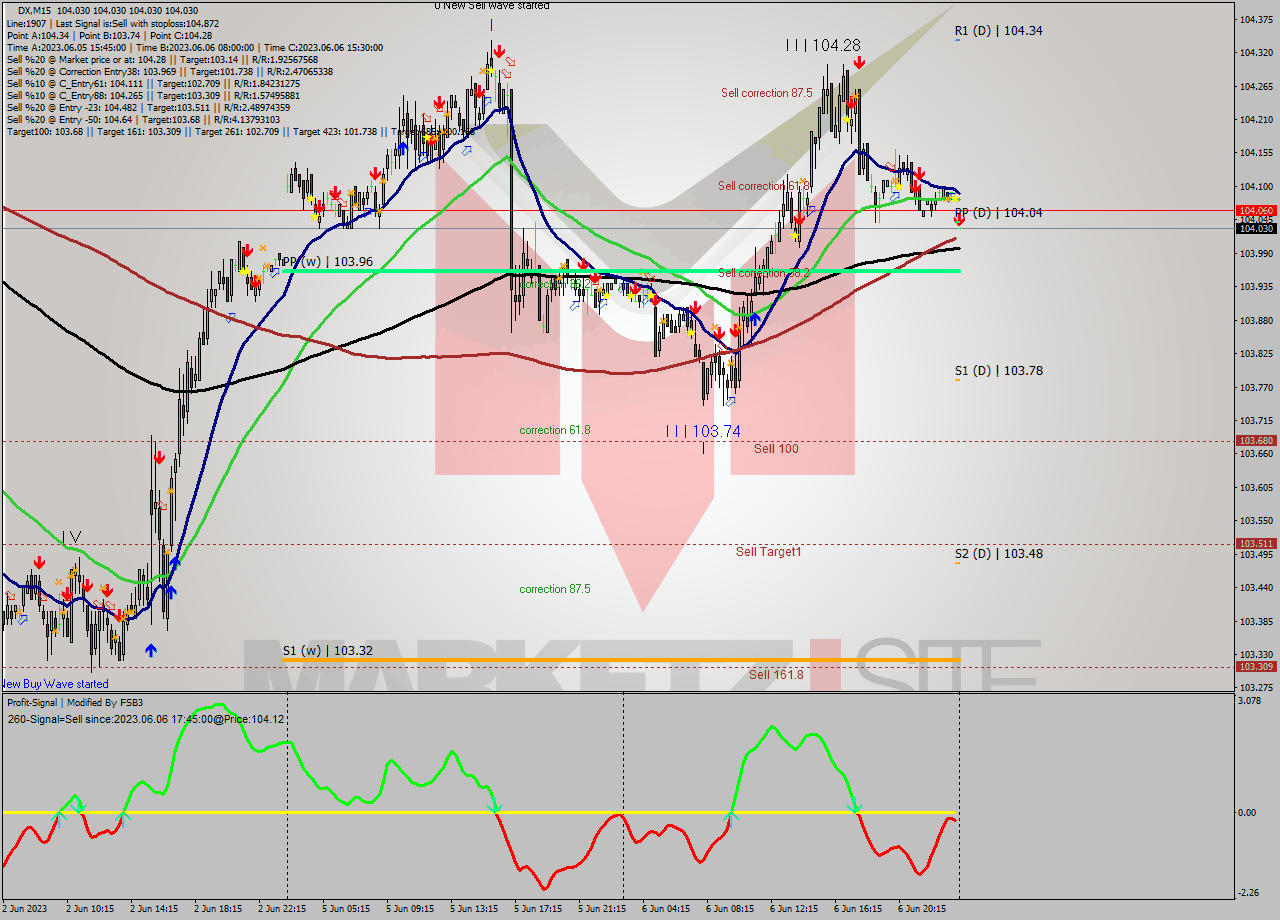
Task: Click the Sell 100 level label
Action: point(776,449)
